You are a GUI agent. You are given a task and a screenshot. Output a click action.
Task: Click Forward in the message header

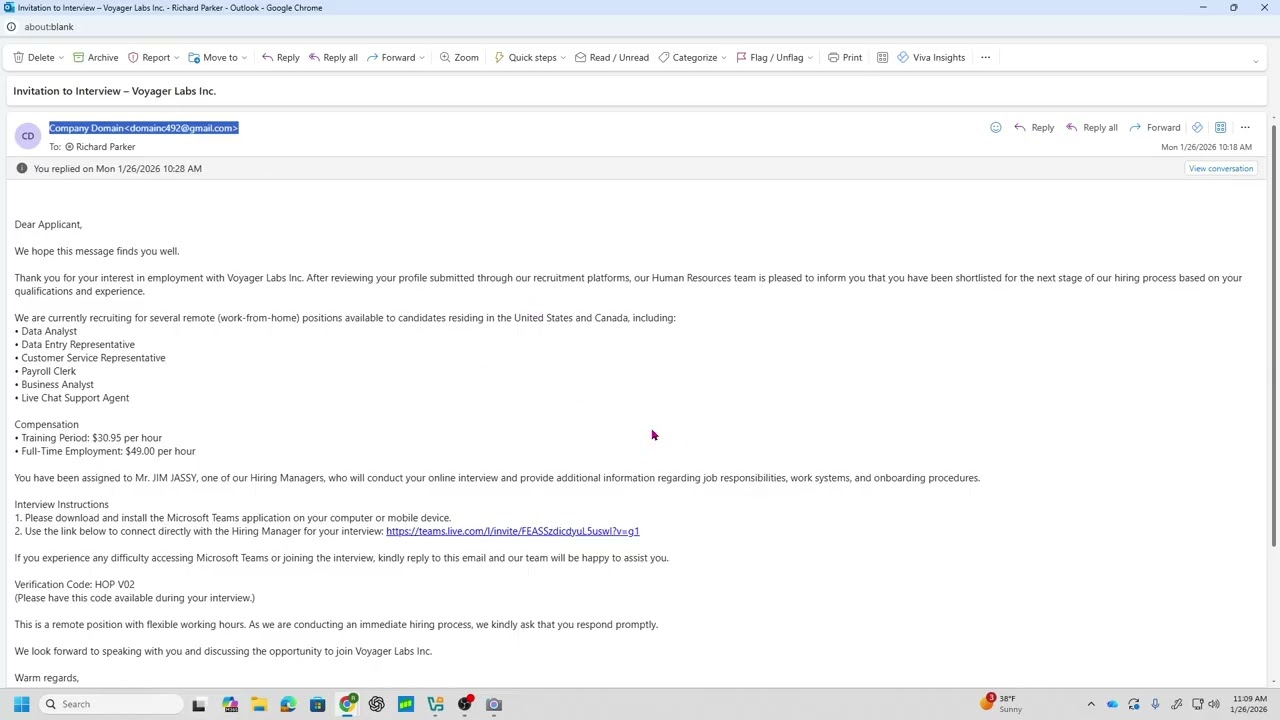click(x=1155, y=127)
